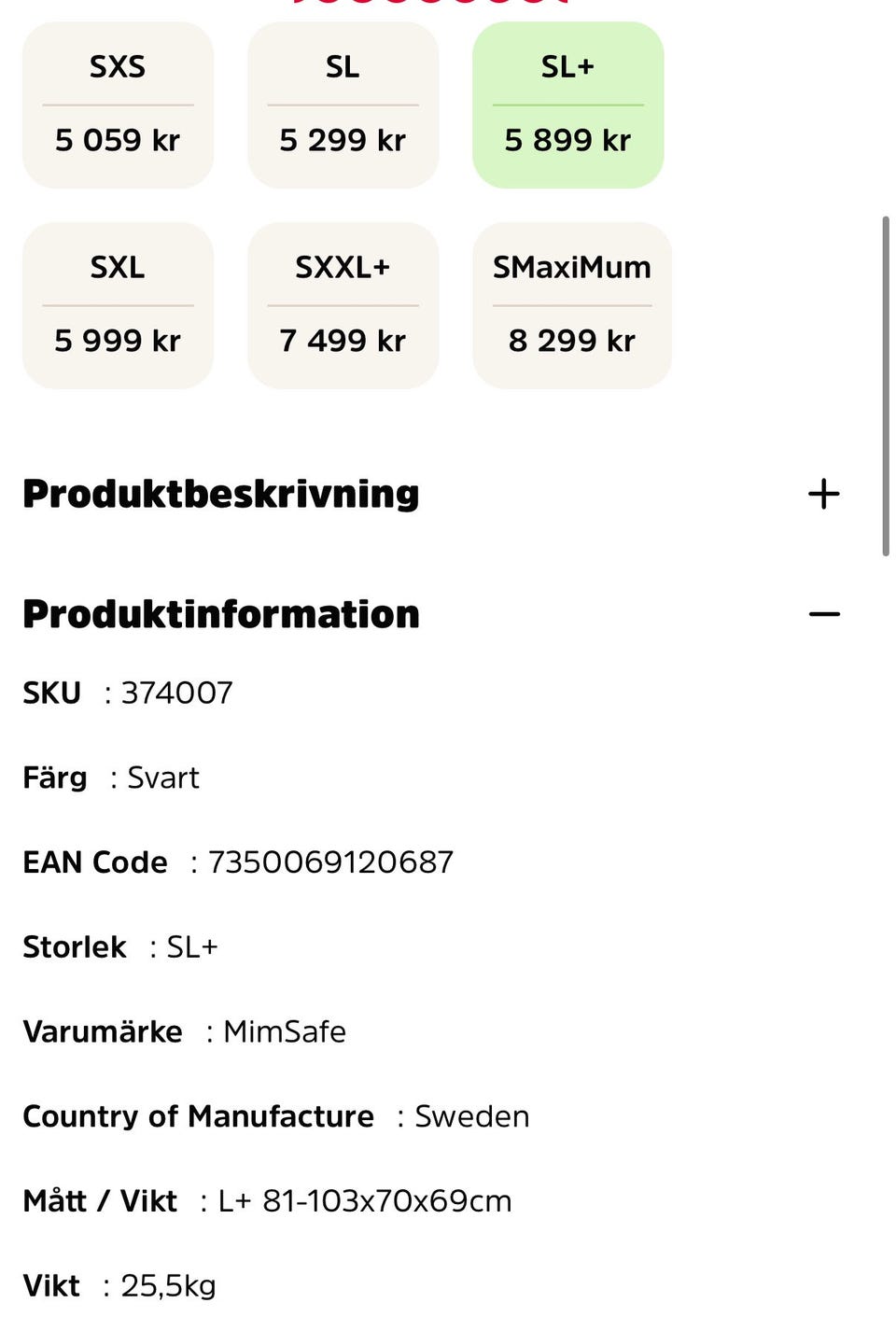Click the MimSafe brand value
The width and height of the screenshot is (896, 1317).
[285, 1031]
